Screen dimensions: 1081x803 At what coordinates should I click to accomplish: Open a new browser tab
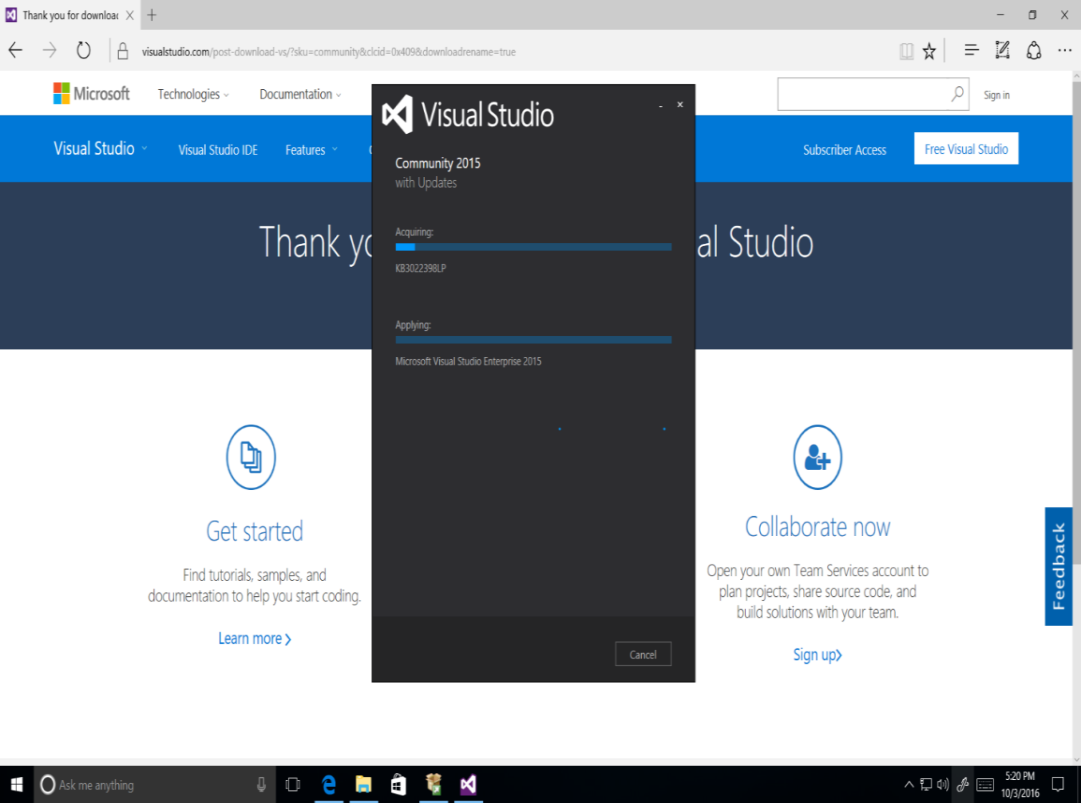coord(152,15)
